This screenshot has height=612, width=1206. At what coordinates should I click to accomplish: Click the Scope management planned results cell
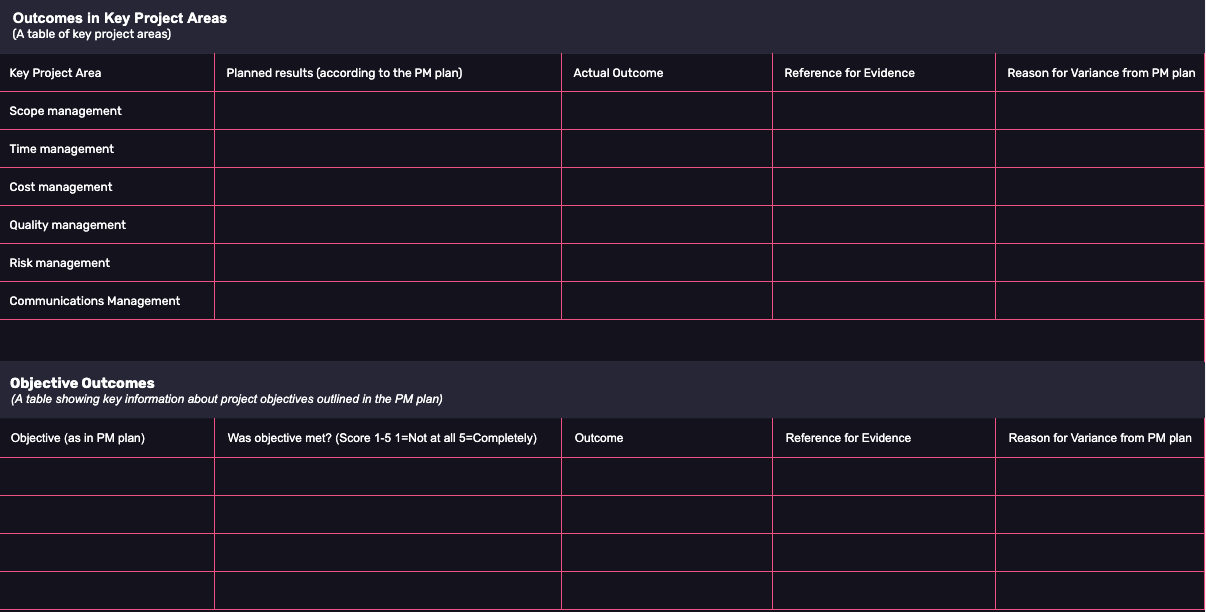coord(388,111)
